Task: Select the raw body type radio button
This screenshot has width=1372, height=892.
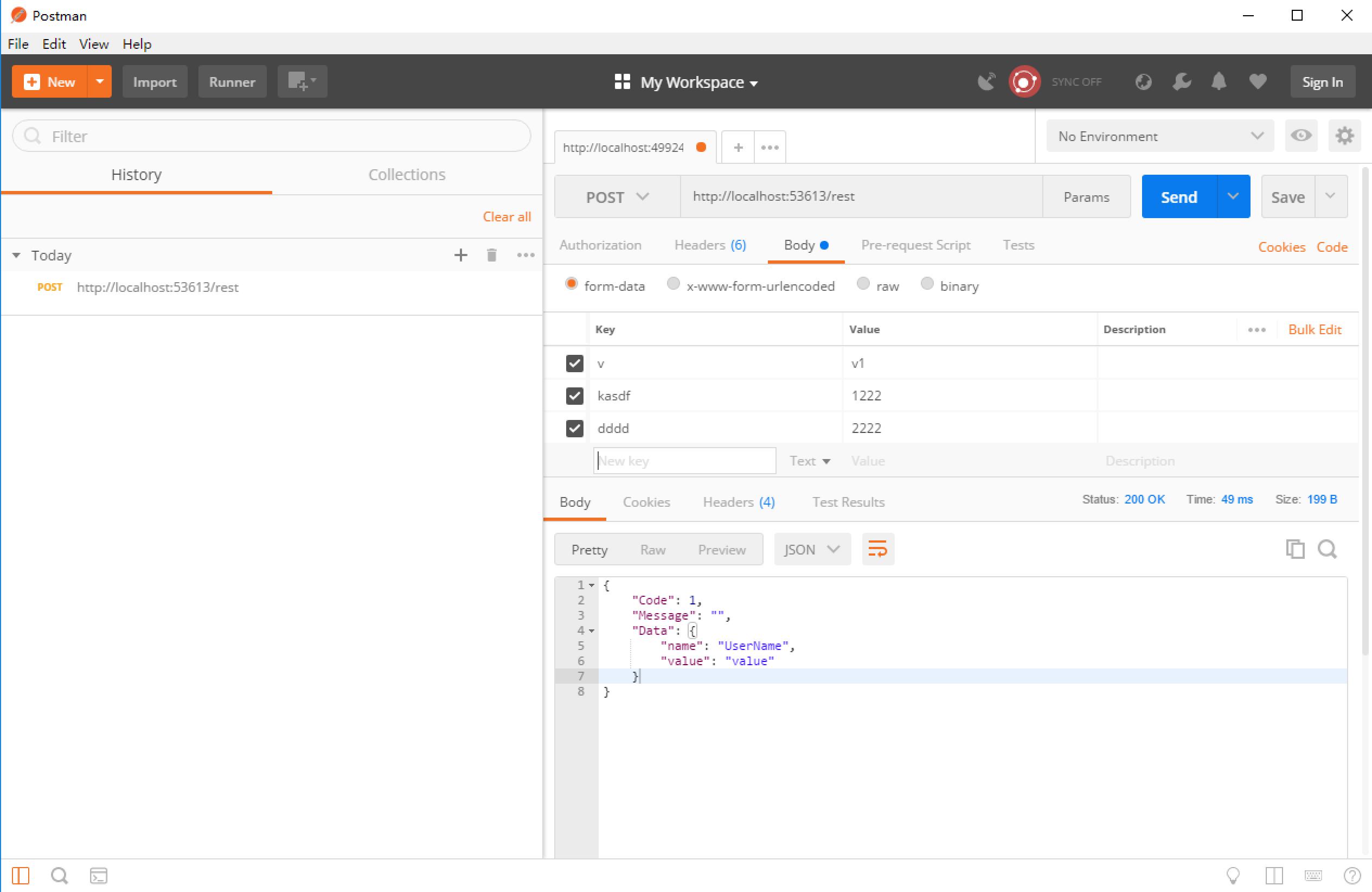Action: click(862, 284)
